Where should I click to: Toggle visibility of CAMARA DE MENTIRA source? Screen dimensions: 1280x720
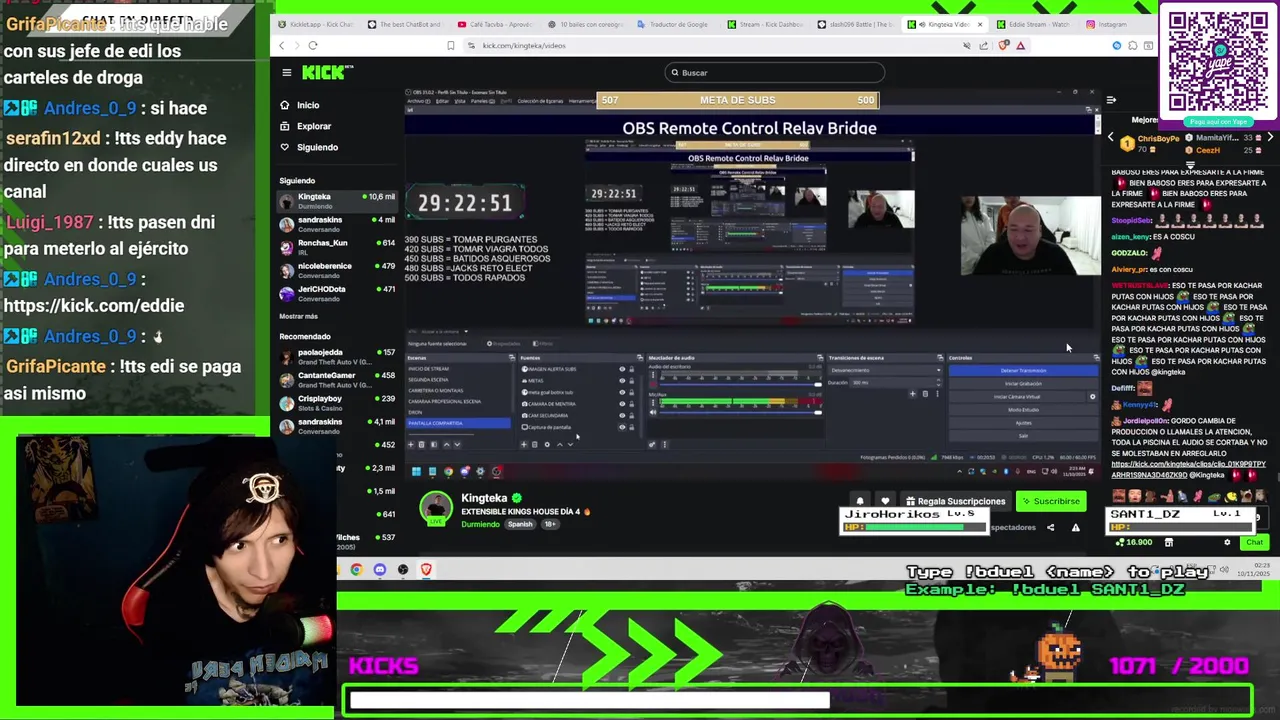click(x=622, y=404)
